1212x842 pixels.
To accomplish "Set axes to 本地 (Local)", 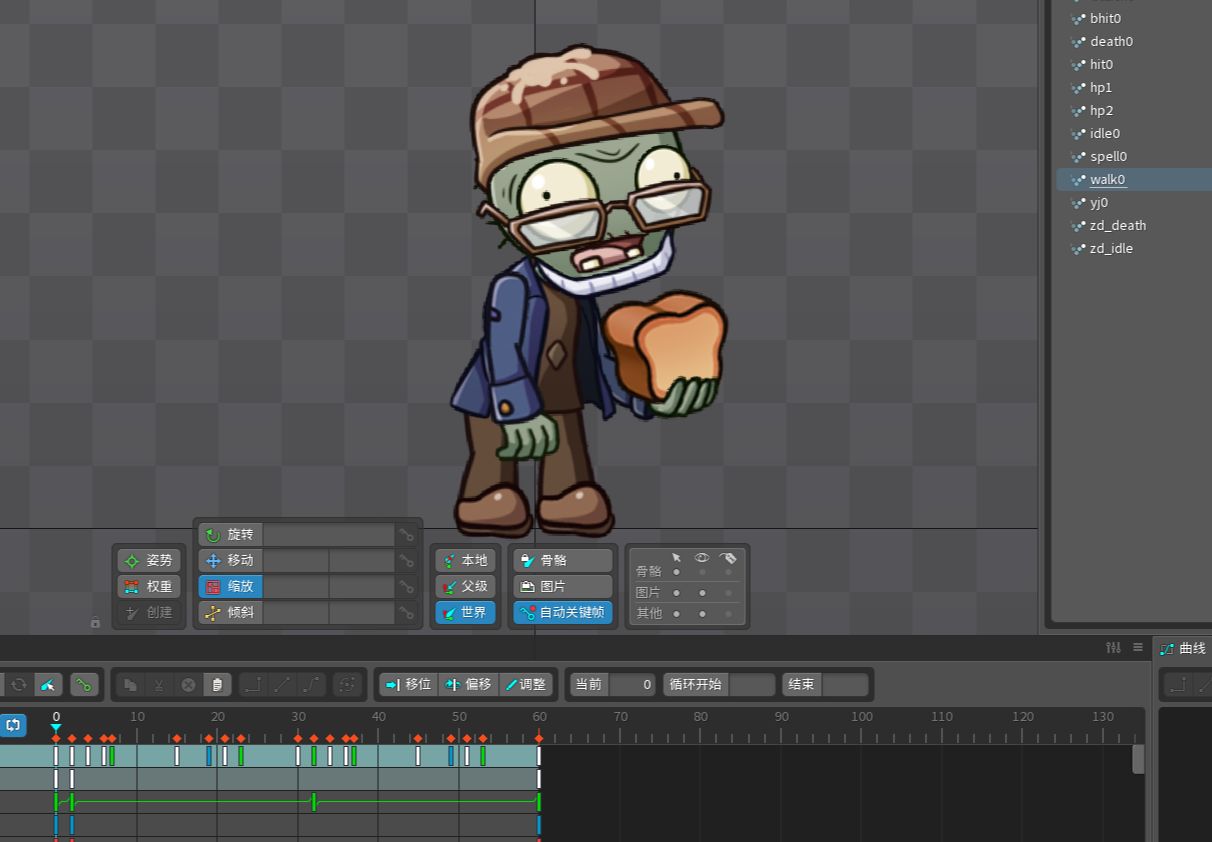I will pos(465,561).
